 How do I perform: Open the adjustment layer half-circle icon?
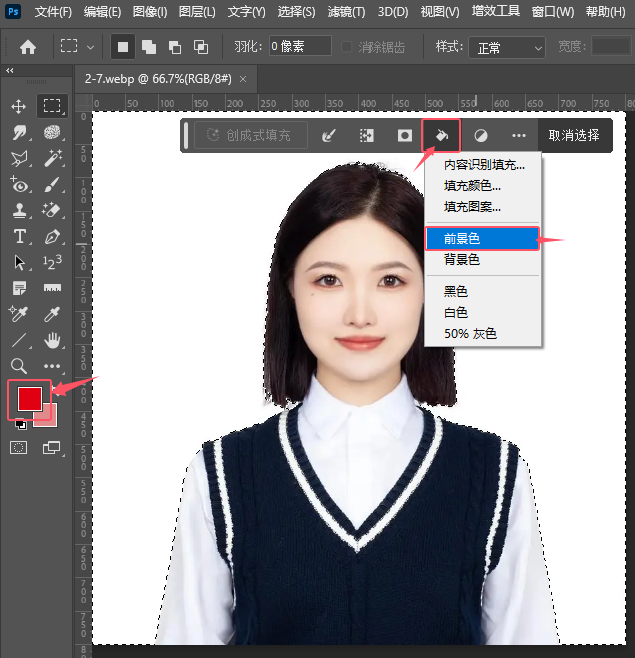[x=481, y=135]
